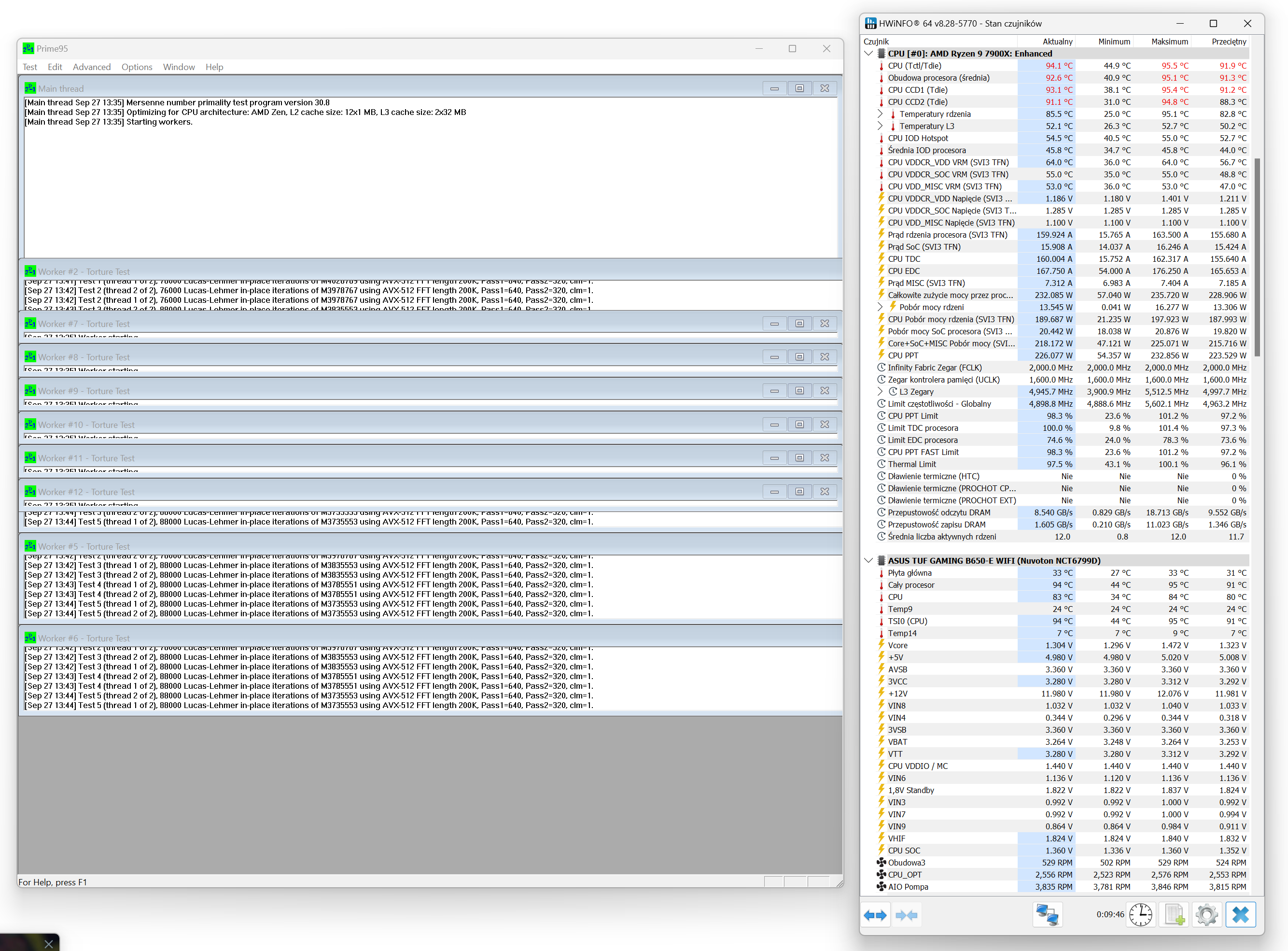
Task: Click the Aktualny column header
Action: [1057, 42]
